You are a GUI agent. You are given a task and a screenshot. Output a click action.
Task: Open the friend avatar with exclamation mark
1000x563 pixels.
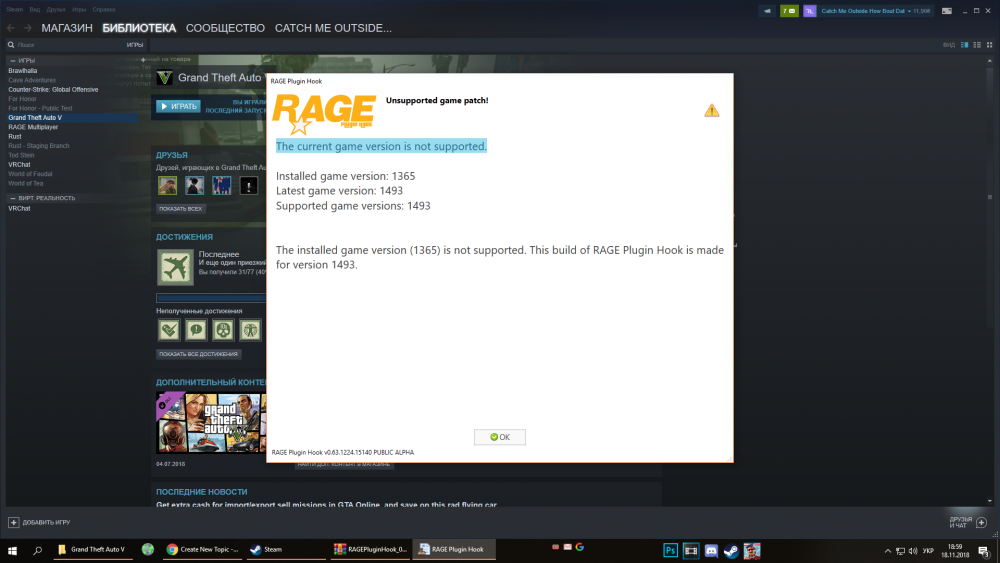pyautogui.click(x=249, y=185)
